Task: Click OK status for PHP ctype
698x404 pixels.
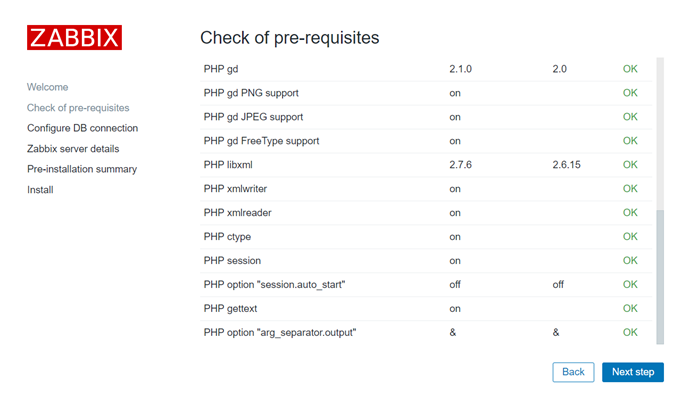Action: tap(630, 237)
